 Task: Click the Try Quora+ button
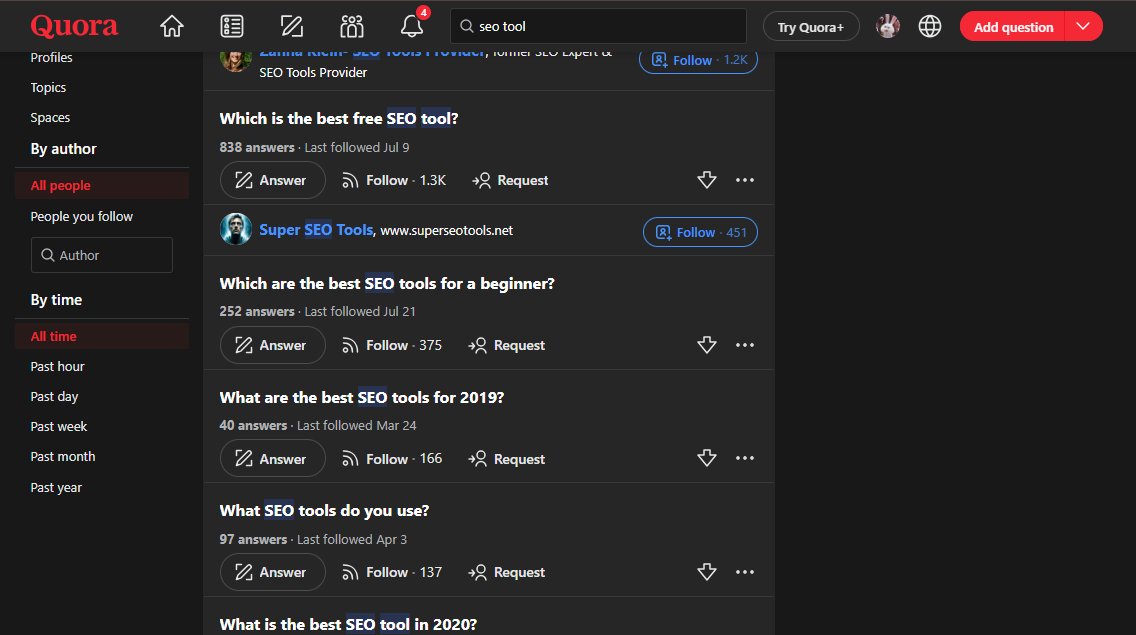[811, 27]
